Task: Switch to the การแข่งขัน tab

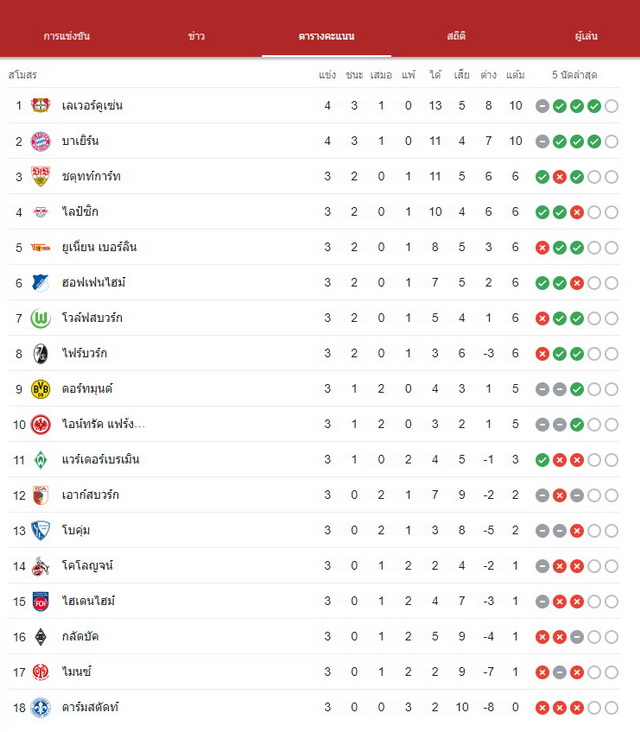Action: point(67,36)
